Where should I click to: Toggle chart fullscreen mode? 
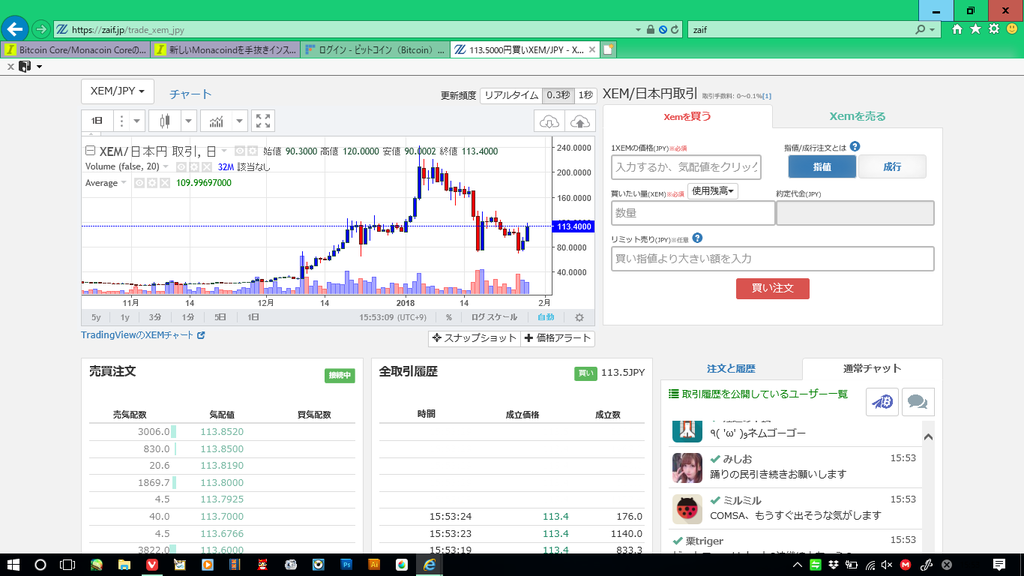pyautogui.click(x=263, y=121)
